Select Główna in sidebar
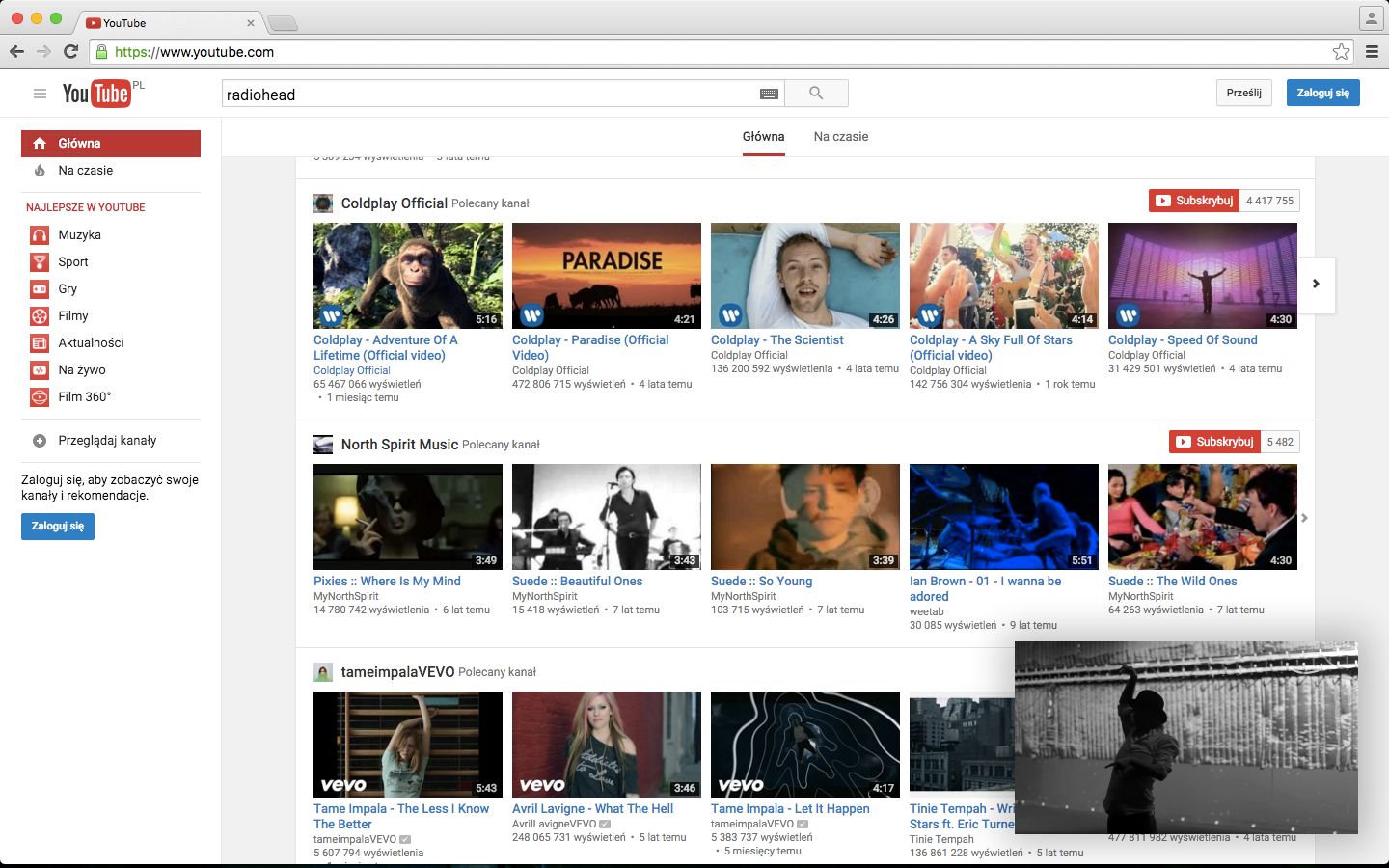Screen dimensions: 1389x868 111,143
